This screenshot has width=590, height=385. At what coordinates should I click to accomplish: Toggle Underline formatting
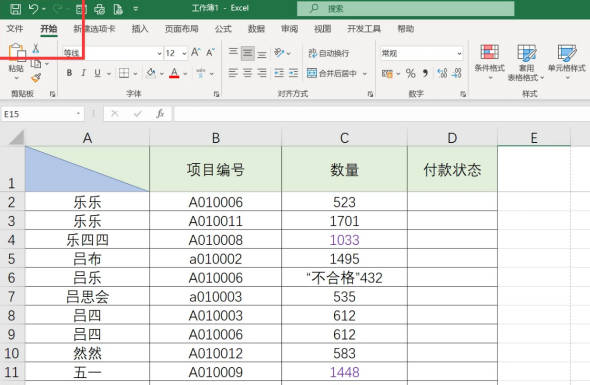[x=97, y=73]
